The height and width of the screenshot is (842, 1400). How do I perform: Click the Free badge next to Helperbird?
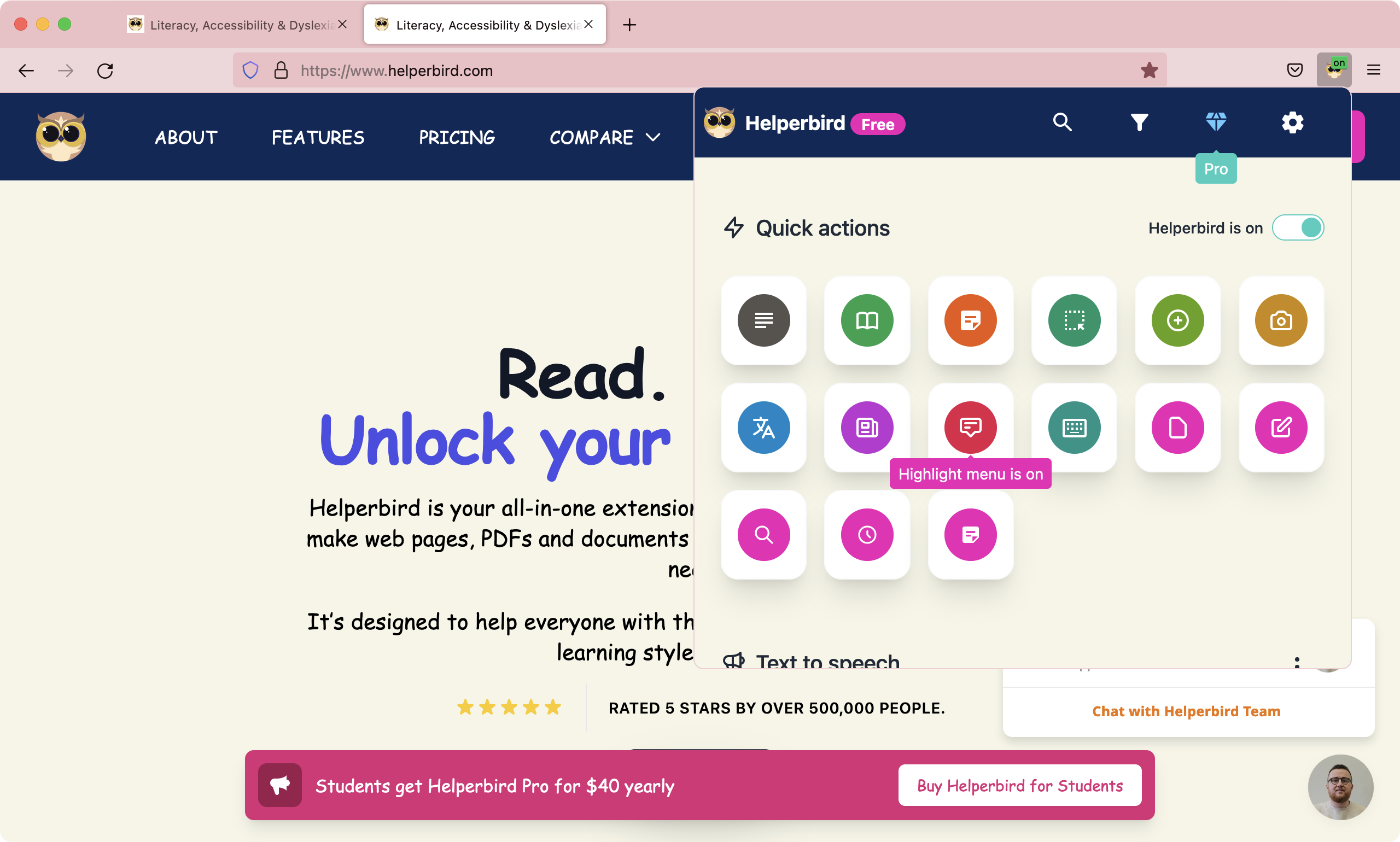click(877, 124)
